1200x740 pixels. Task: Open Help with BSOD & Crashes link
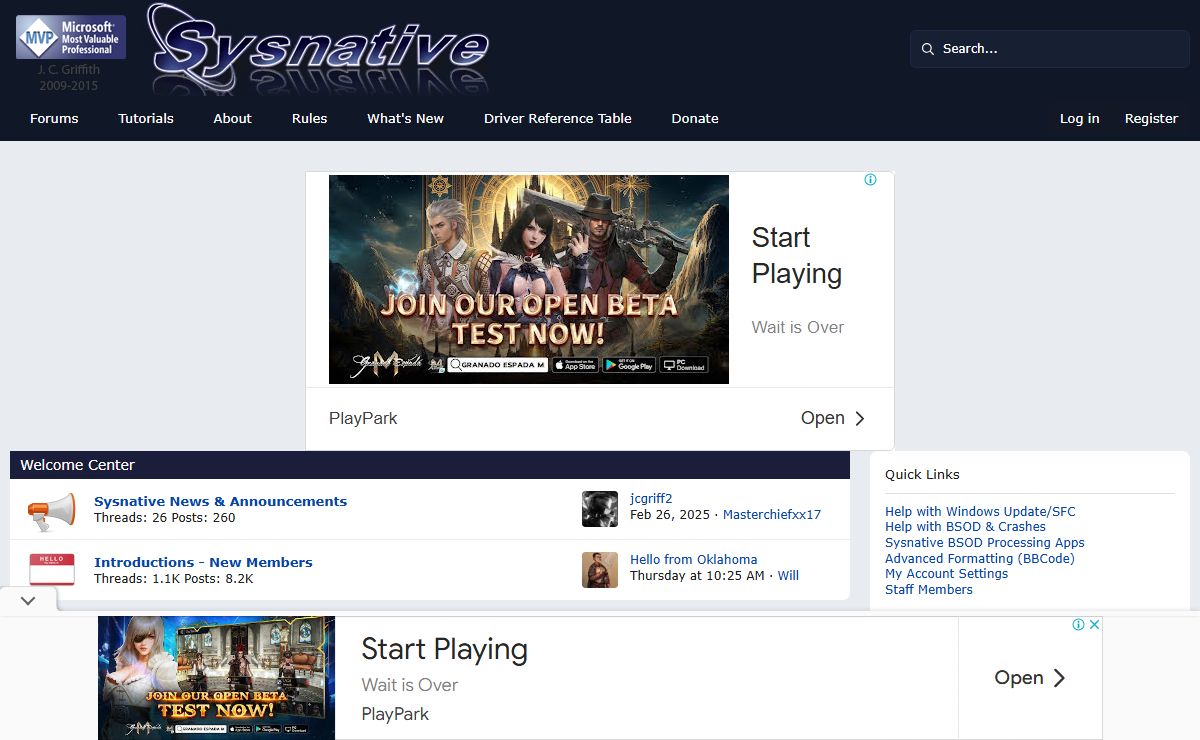[965, 527]
